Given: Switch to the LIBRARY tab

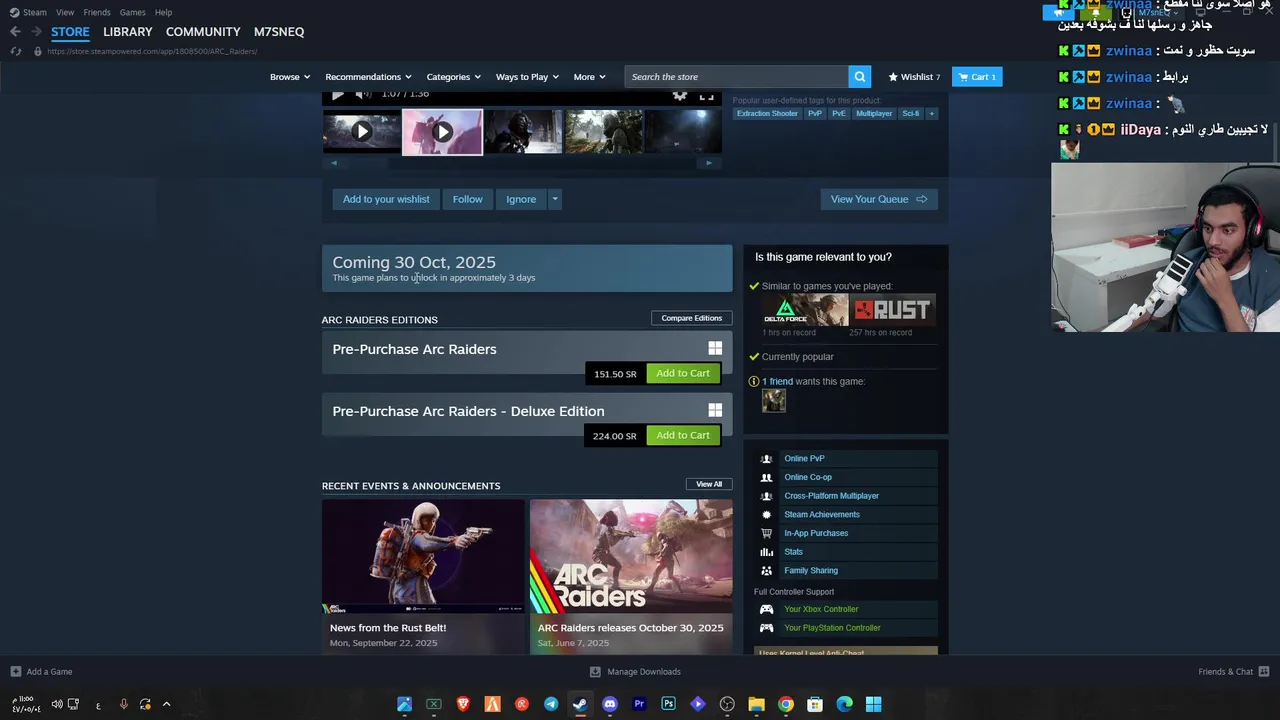Looking at the screenshot, I should coord(128,32).
